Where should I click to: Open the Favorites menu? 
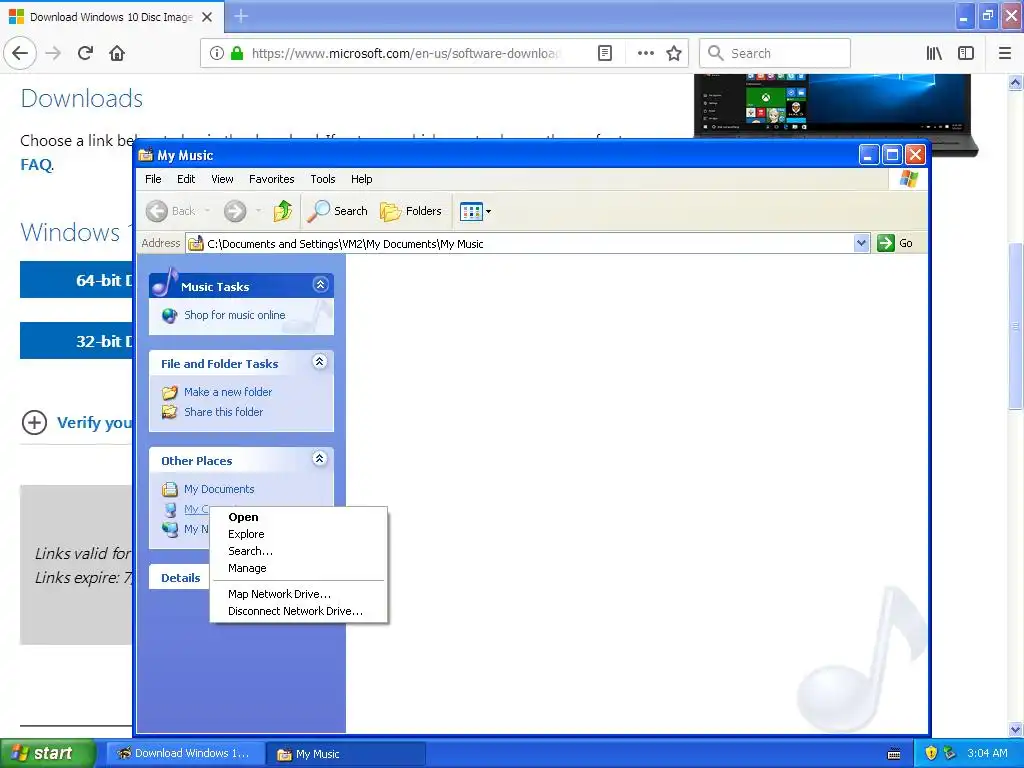tap(272, 179)
